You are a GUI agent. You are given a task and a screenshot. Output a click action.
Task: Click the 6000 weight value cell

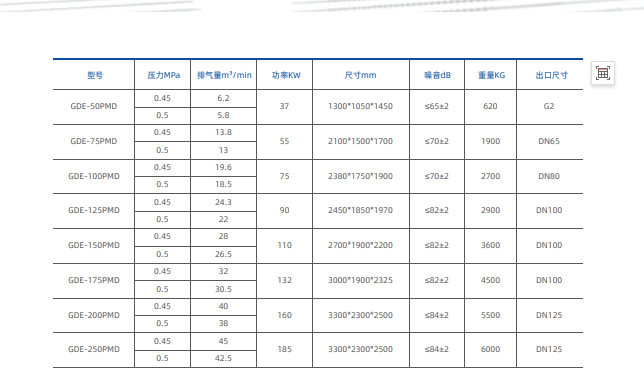(490, 349)
